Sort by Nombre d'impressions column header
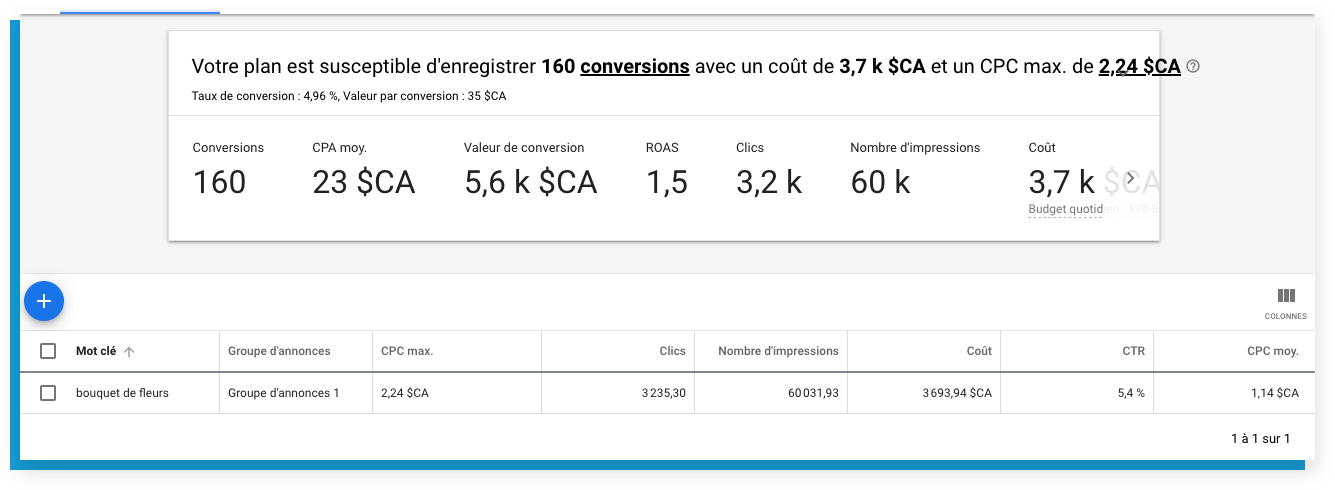Image resolution: width=1335 pixels, height=490 pixels. tap(778, 351)
